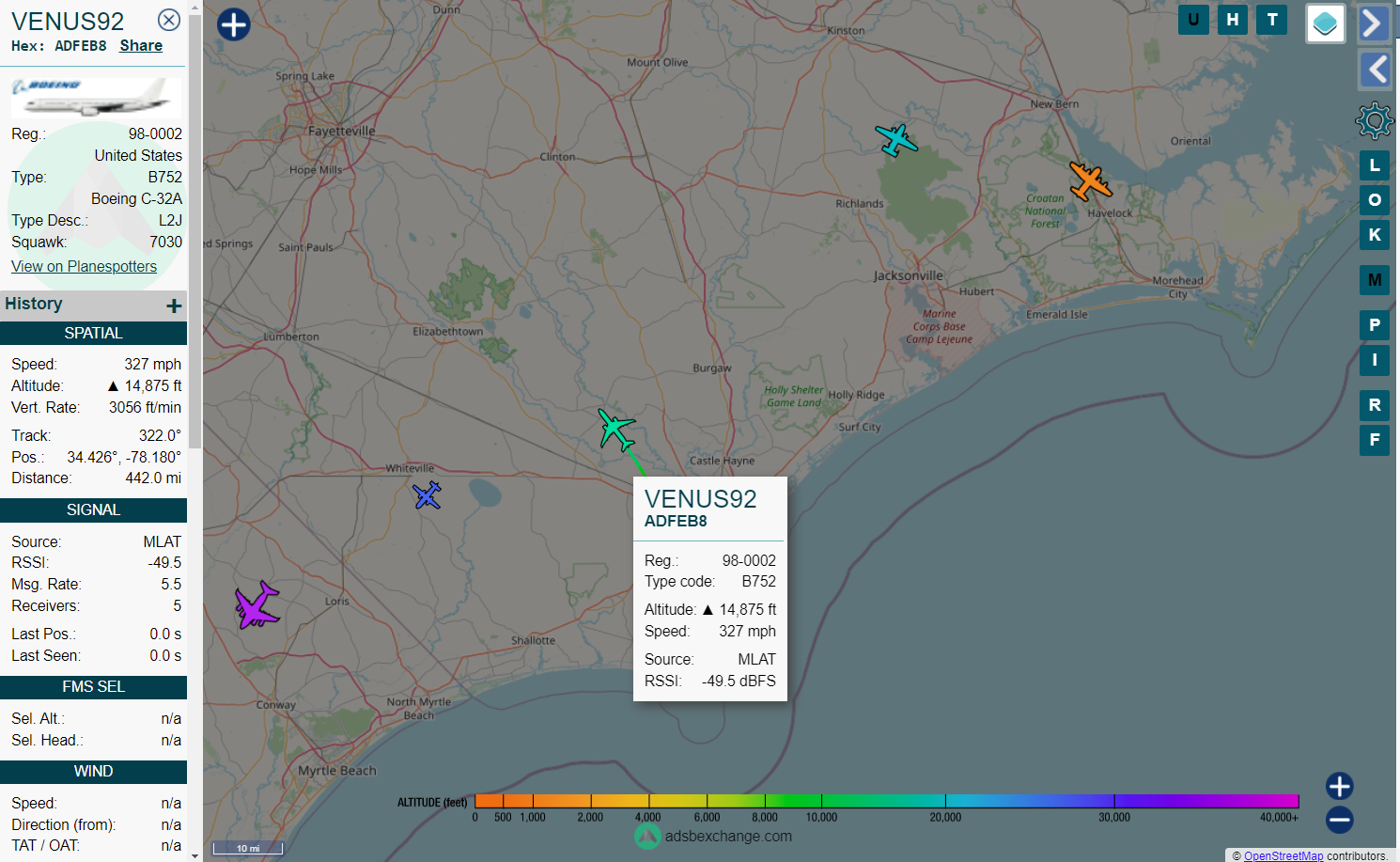Click the speed value 327 mph in sidebar
This screenshot has width=1400, height=862.
pyautogui.click(x=152, y=364)
